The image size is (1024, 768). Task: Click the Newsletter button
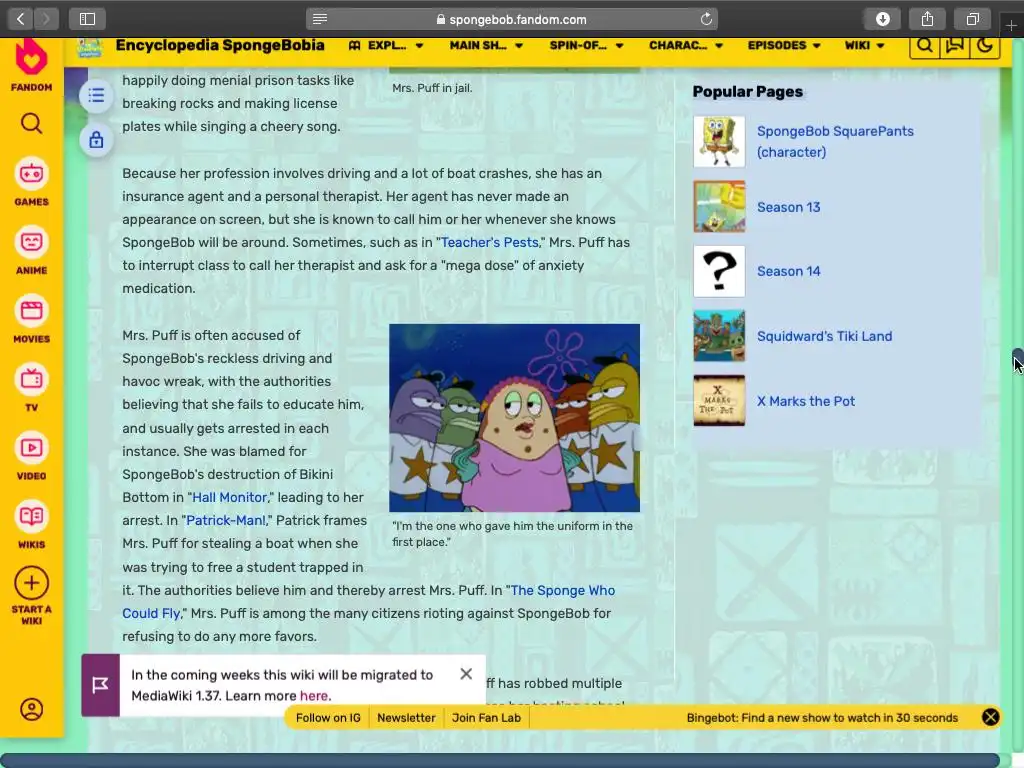click(406, 718)
